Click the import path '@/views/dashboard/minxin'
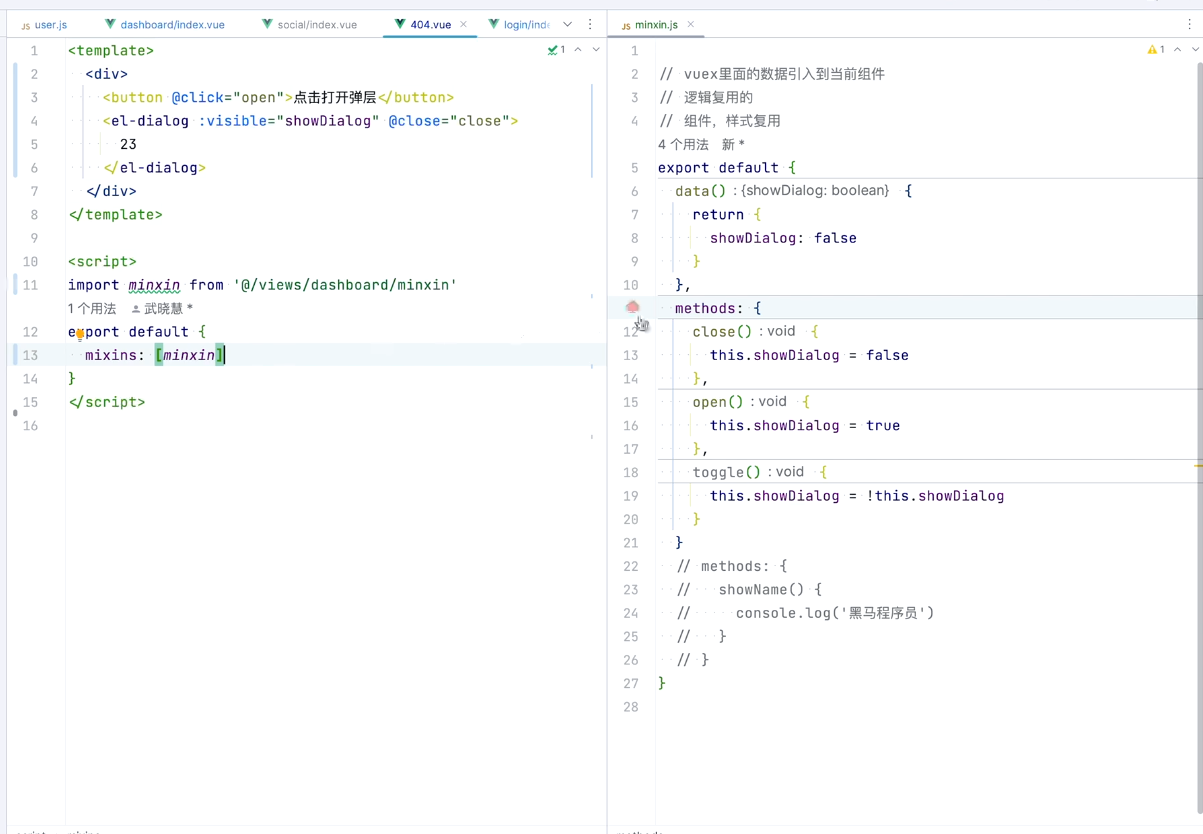The height and width of the screenshot is (834, 1203). [345, 285]
